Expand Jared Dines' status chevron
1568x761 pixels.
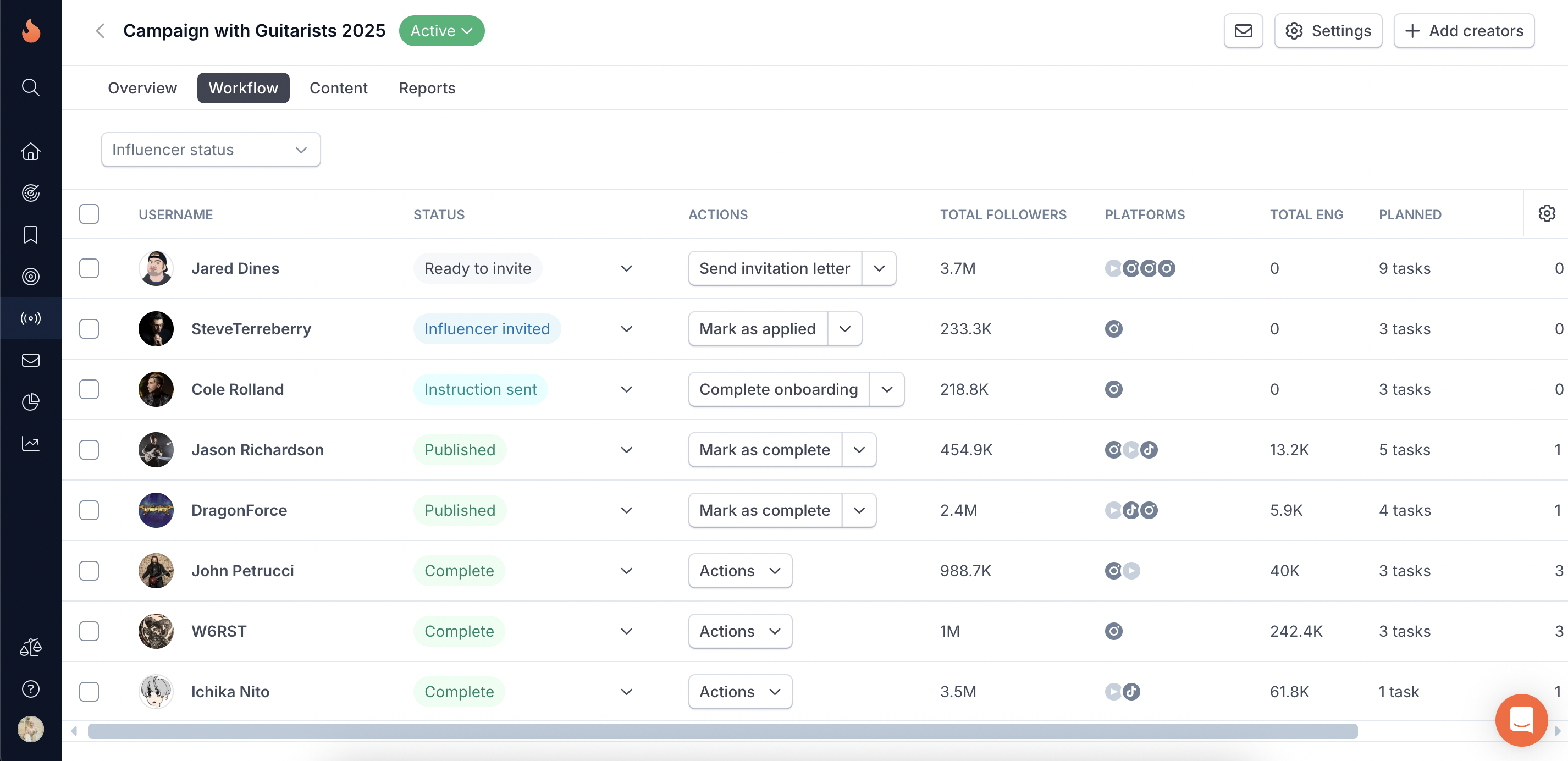pyautogui.click(x=626, y=268)
